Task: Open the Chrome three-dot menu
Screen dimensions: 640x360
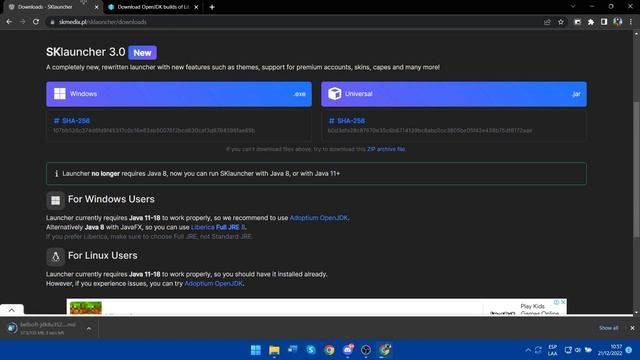Action: pyautogui.click(x=631, y=22)
